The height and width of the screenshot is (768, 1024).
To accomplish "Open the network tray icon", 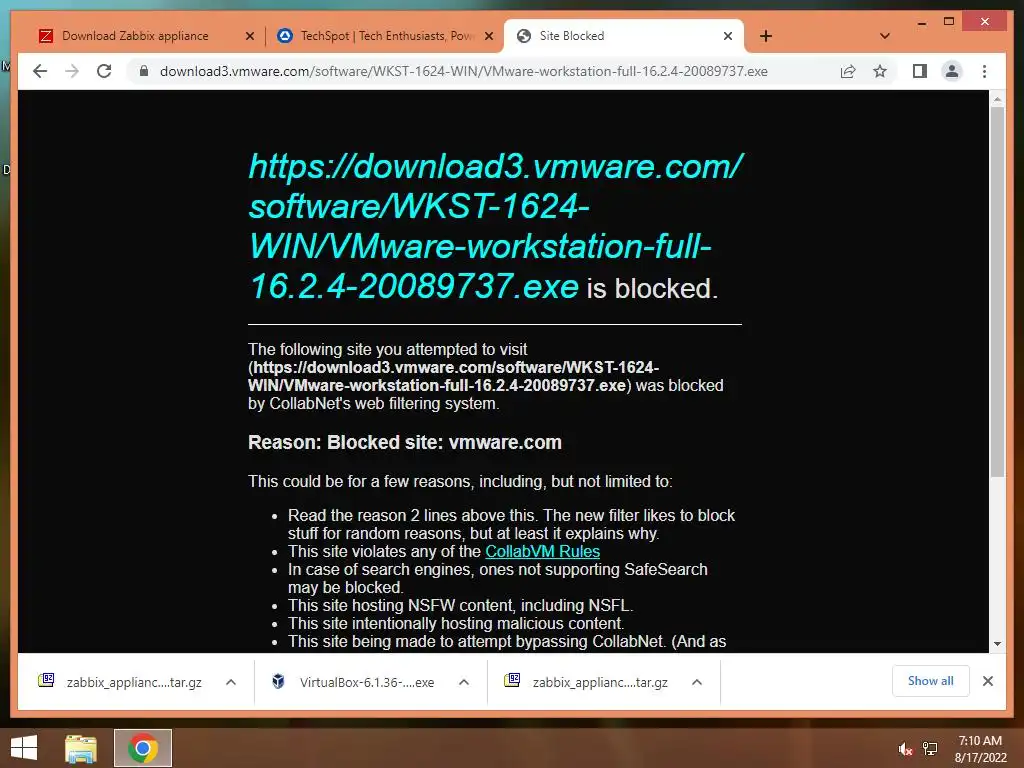I will 930,749.
